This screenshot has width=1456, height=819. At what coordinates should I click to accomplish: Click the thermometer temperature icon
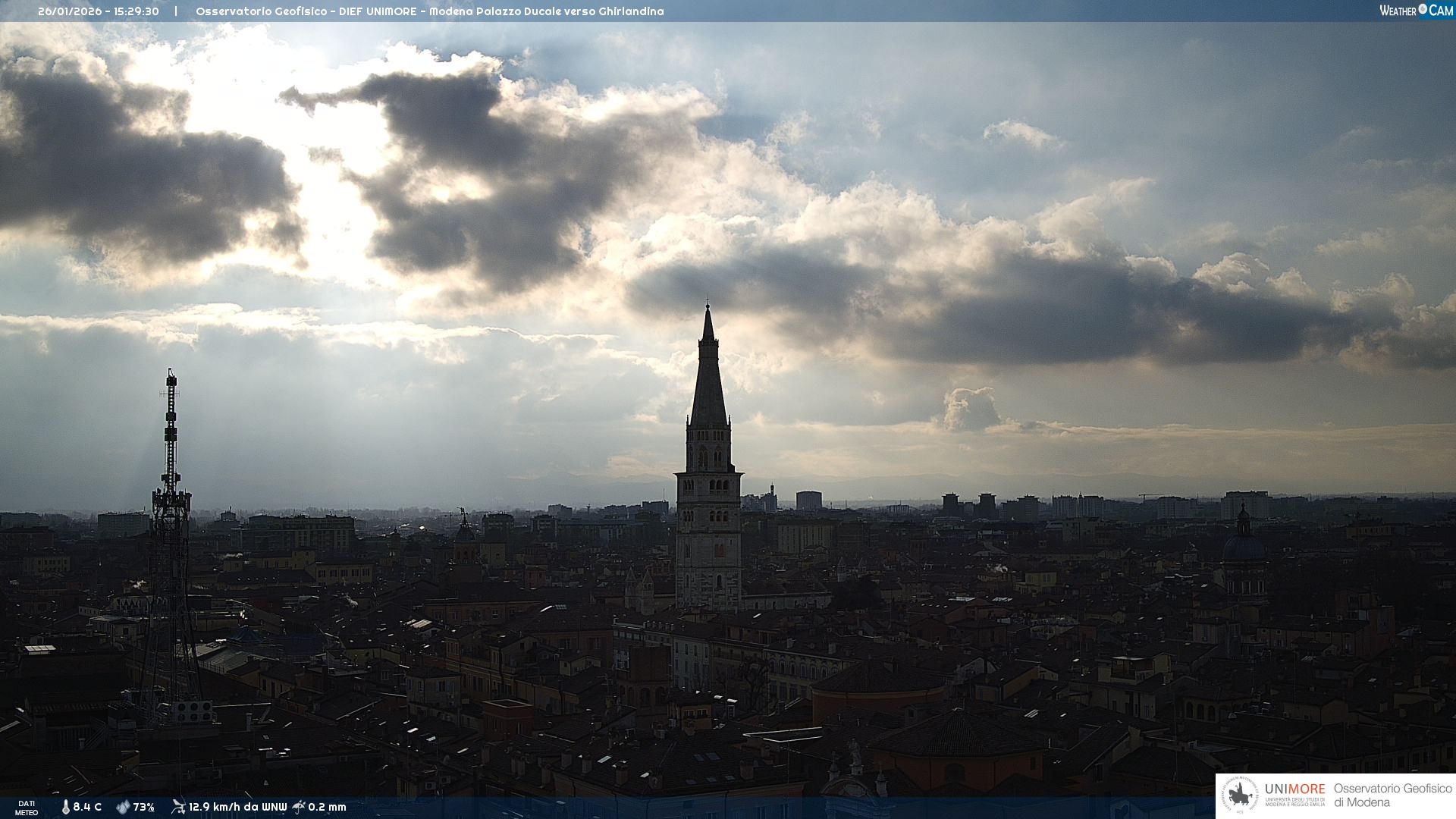tap(65, 807)
